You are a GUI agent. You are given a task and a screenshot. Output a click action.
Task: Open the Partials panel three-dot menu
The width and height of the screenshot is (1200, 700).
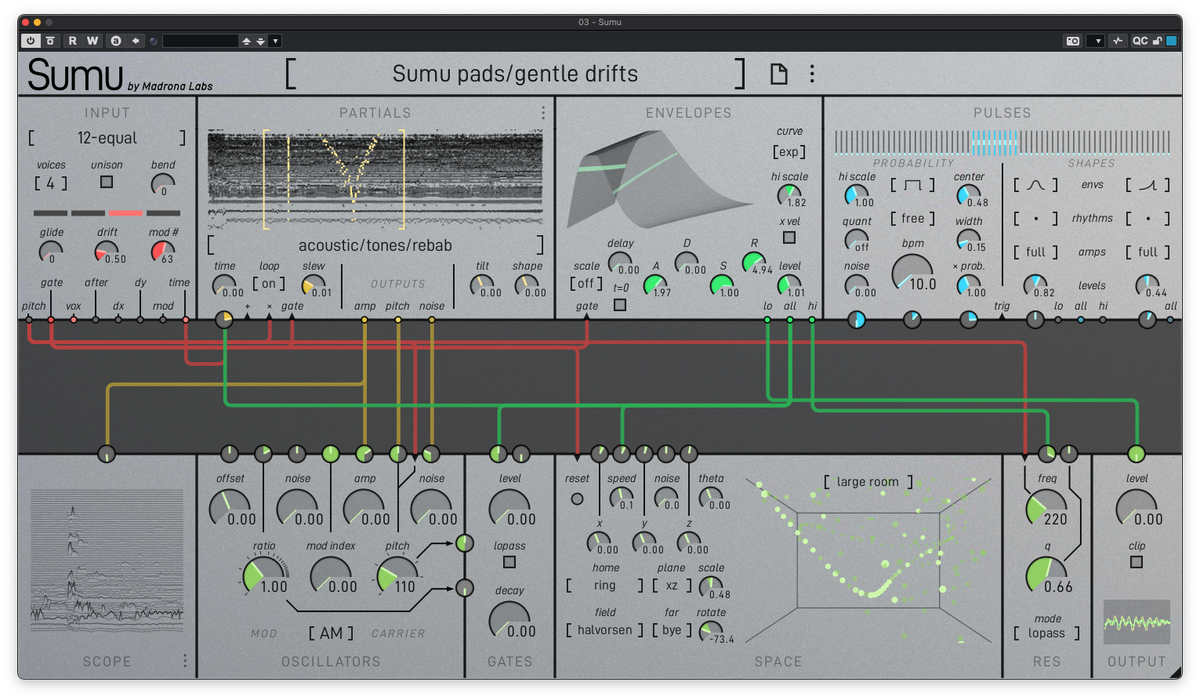click(544, 113)
